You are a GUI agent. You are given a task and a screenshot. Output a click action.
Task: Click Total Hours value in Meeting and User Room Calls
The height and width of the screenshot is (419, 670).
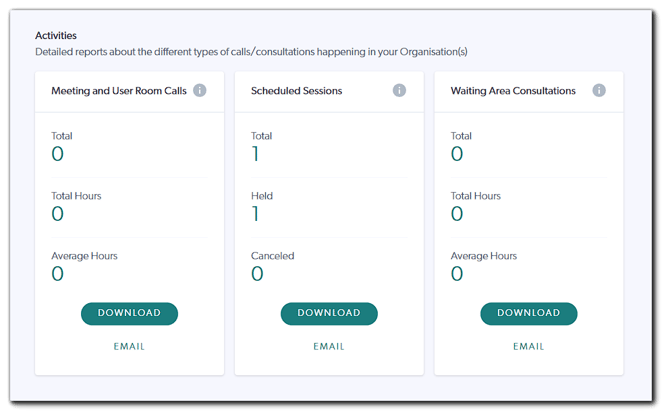pos(58,214)
